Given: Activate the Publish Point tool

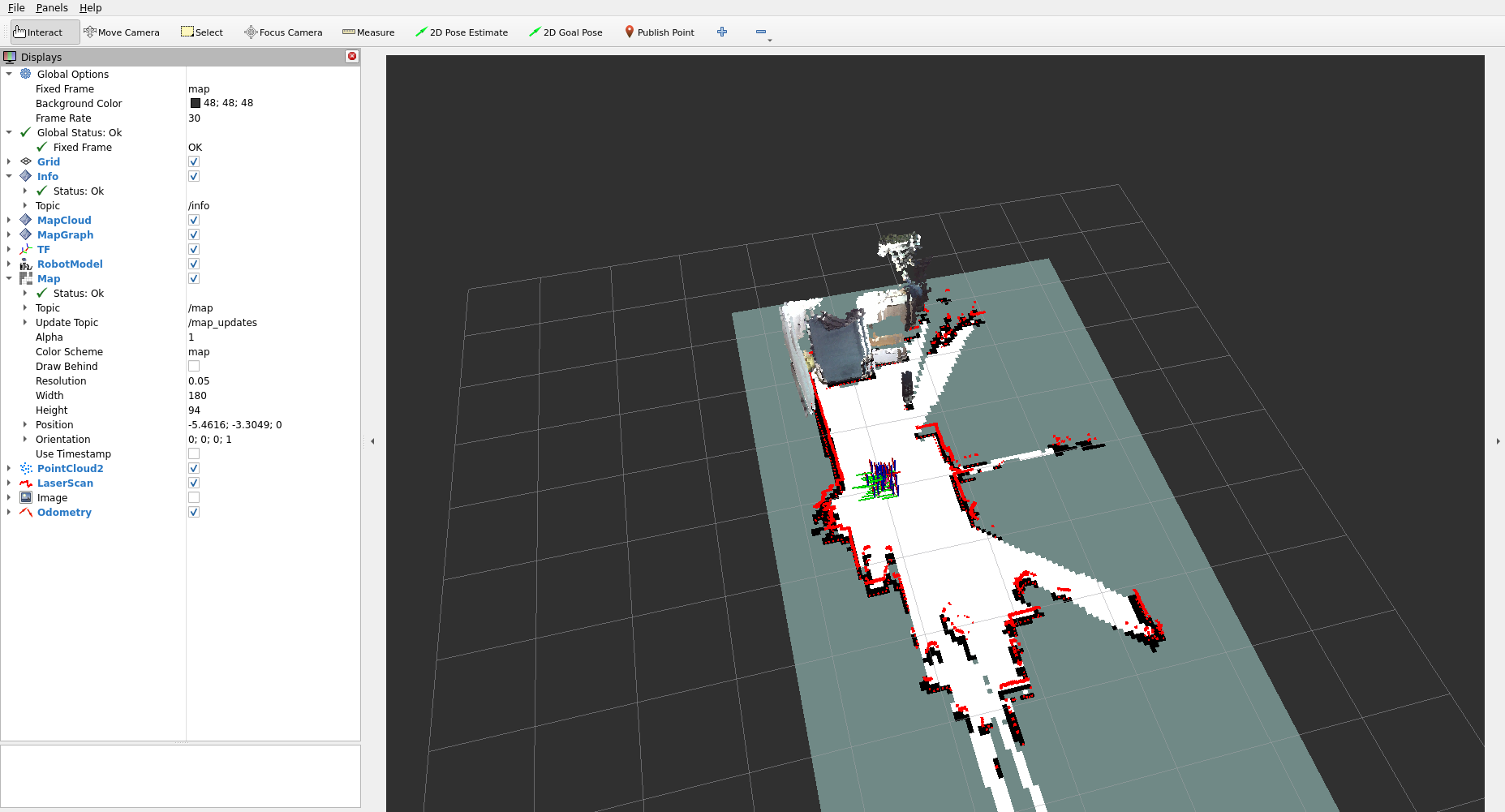Looking at the screenshot, I should pyautogui.click(x=660, y=32).
